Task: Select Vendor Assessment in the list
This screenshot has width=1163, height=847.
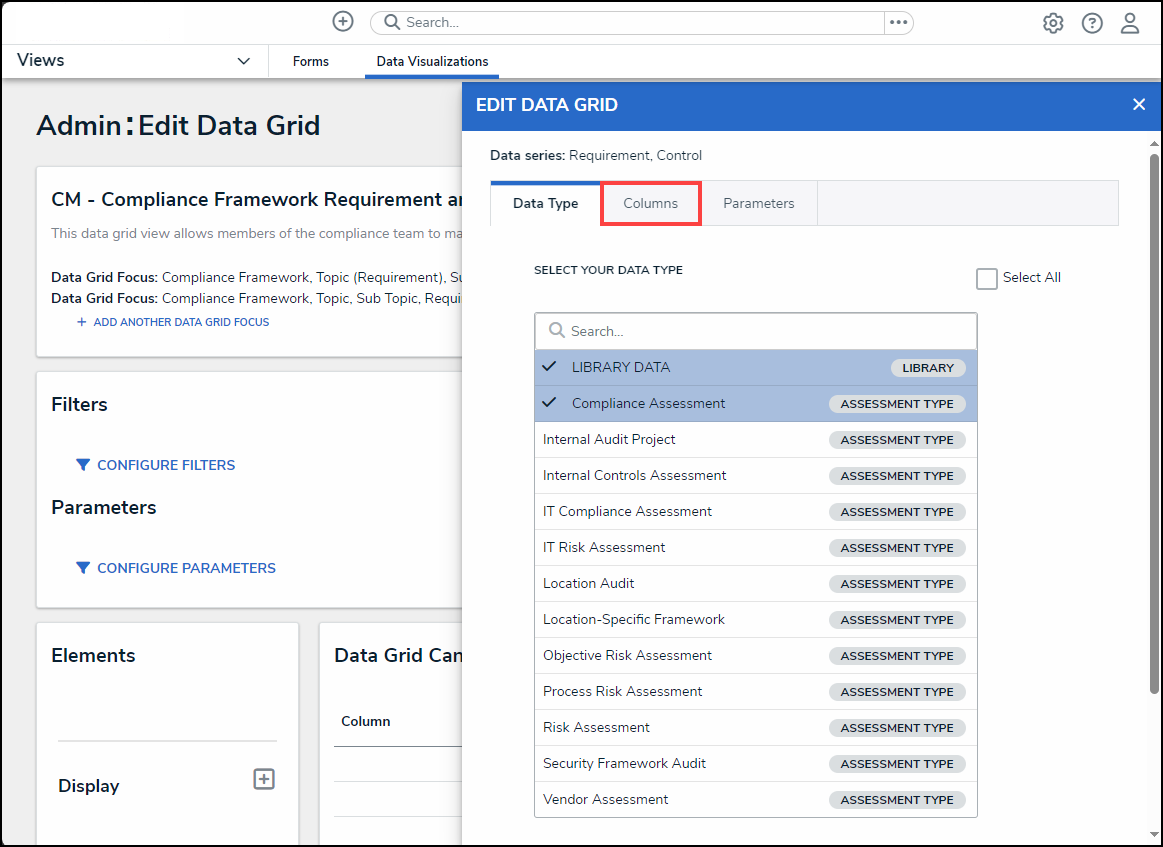Action: tap(606, 799)
